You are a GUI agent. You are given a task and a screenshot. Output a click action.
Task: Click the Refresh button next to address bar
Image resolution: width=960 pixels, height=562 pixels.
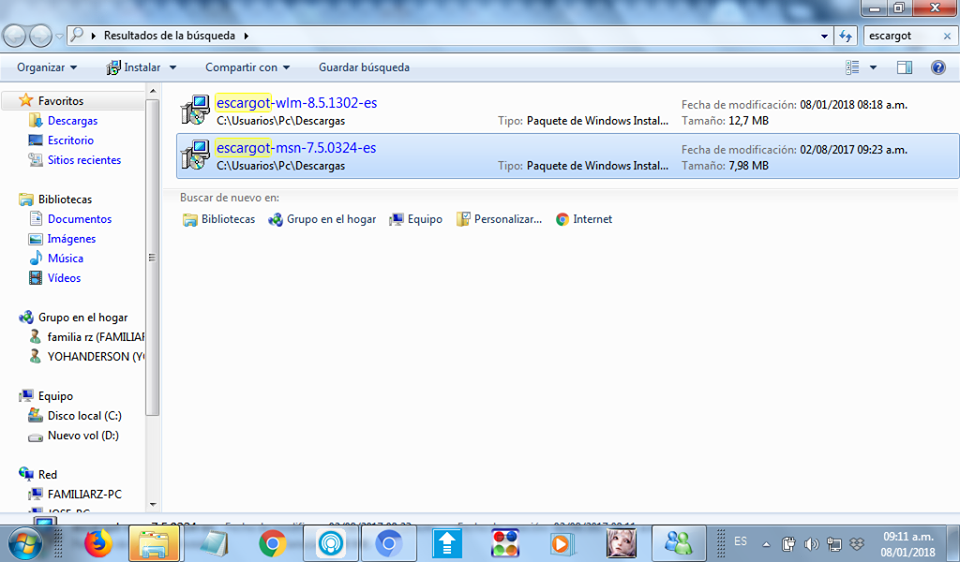(846, 36)
